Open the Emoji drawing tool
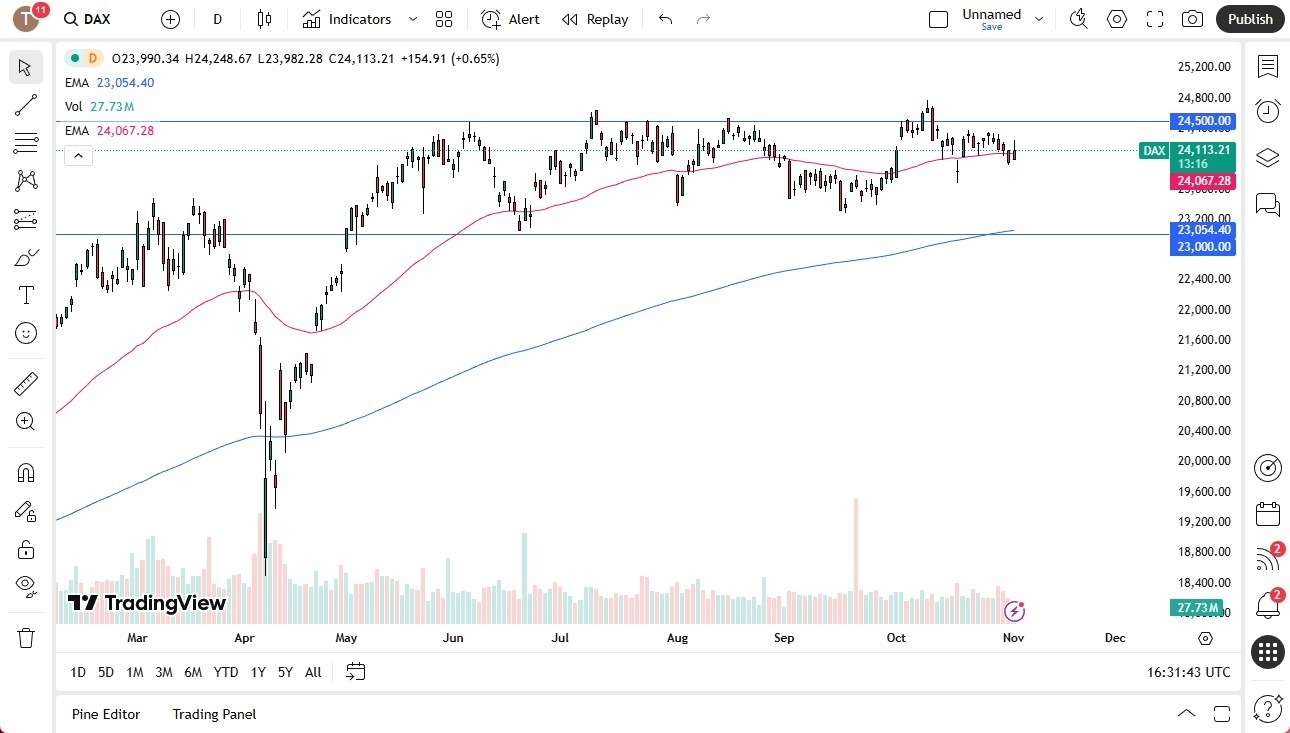This screenshot has width=1290, height=733. click(25, 332)
